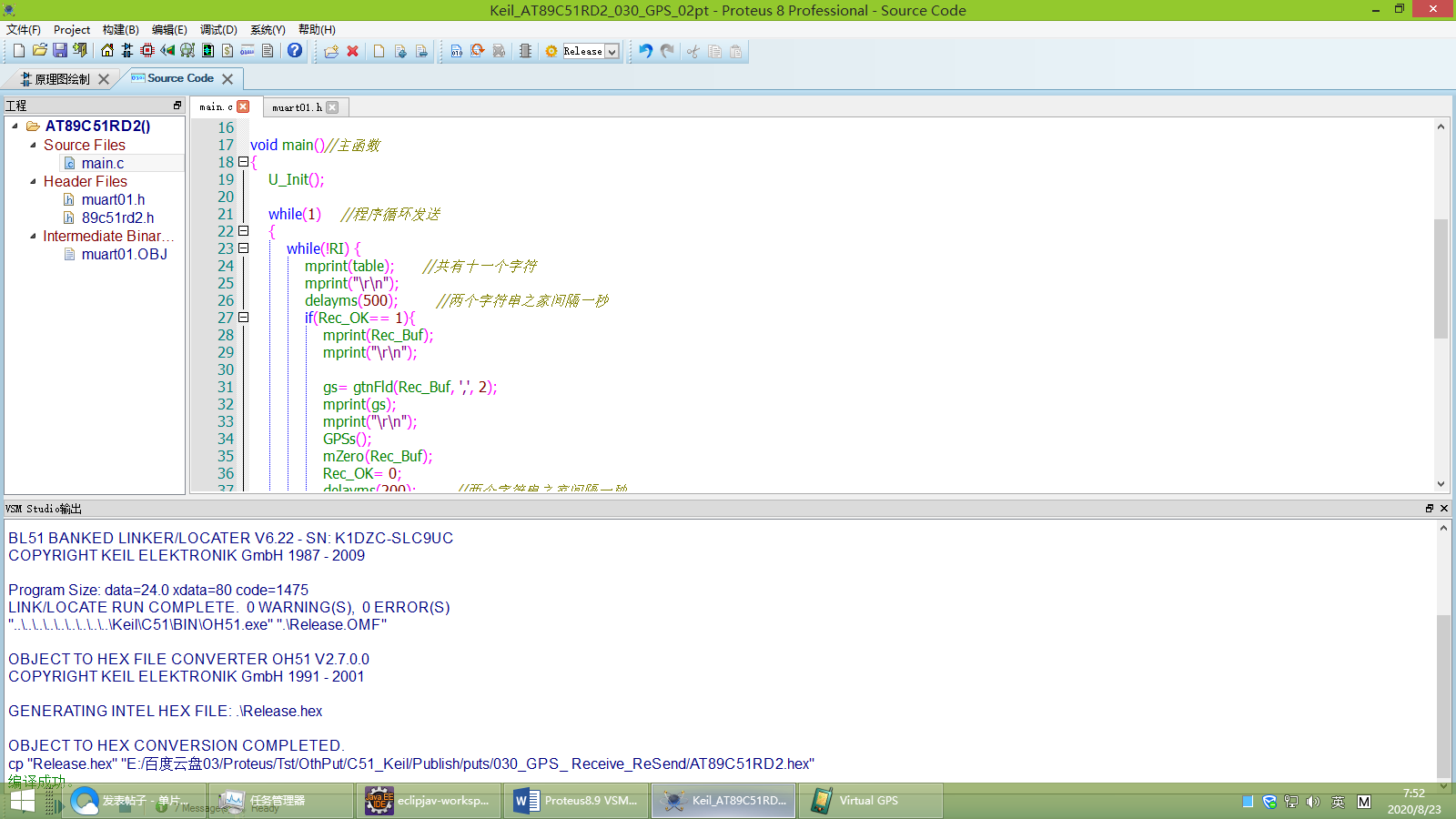The image size is (1456, 819).
Task: Open the 3D Visualizer toolbar icon
Action: point(167,51)
